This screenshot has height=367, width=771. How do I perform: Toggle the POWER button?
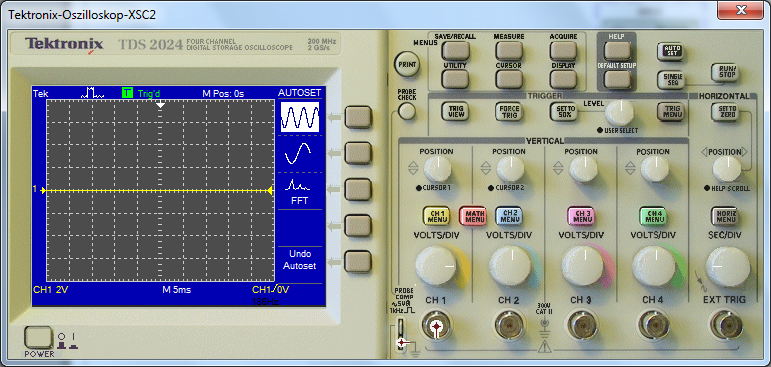pyautogui.click(x=38, y=338)
